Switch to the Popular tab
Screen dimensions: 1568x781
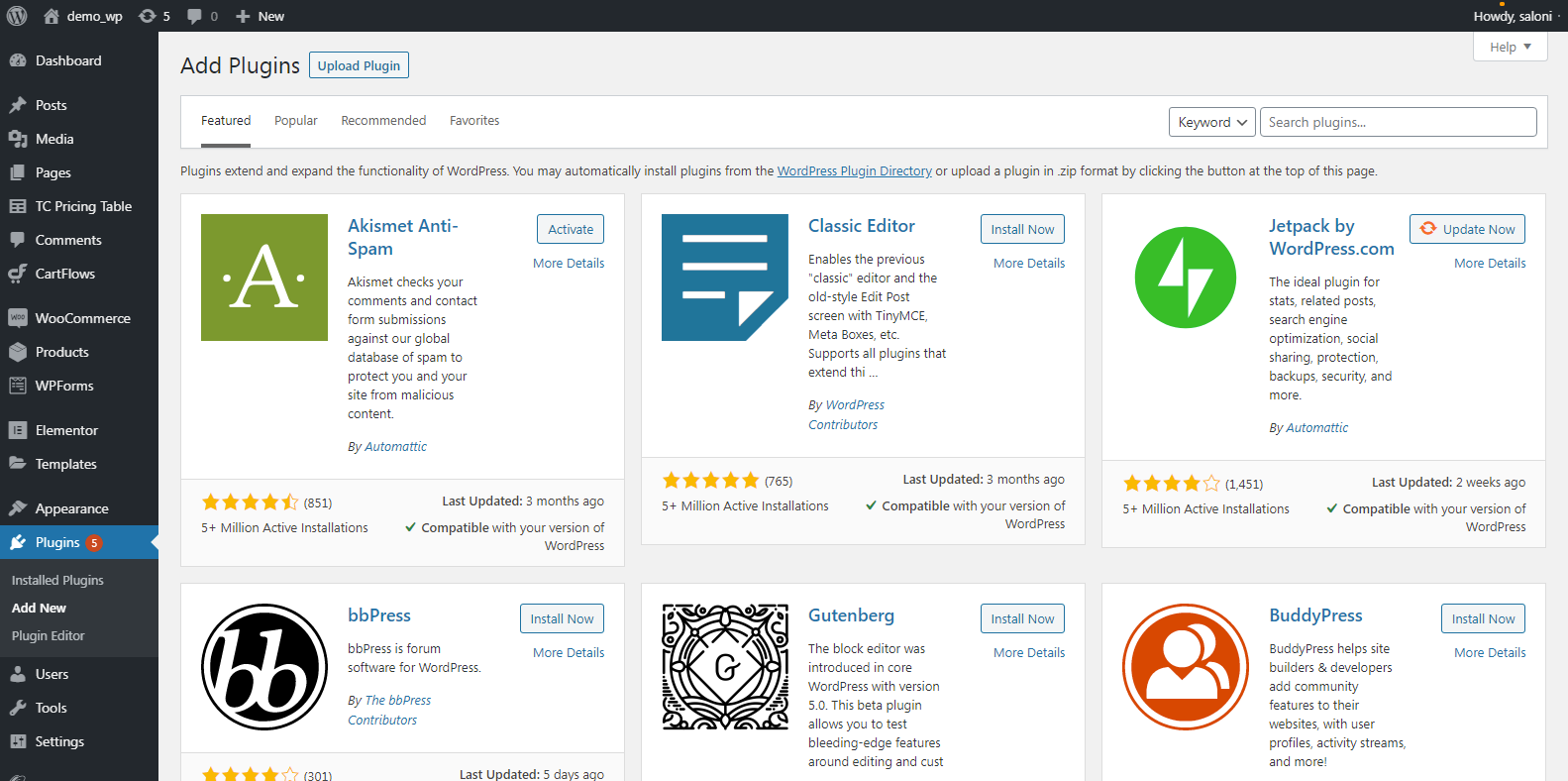296,120
